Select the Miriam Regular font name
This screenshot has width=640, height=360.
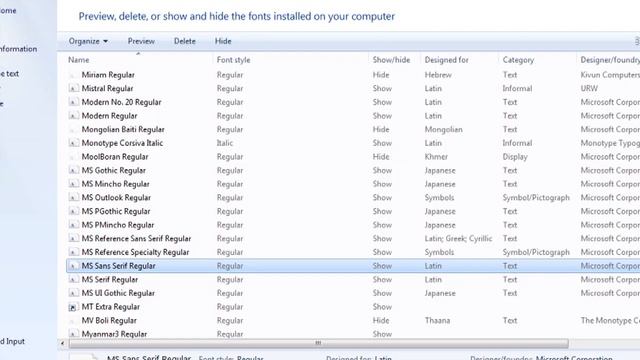point(108,75)
